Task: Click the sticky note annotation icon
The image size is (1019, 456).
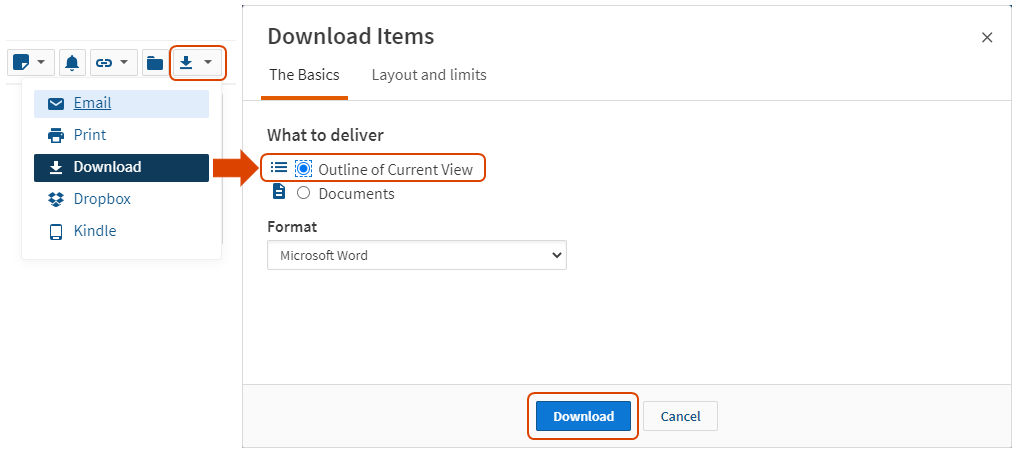Action: [21, 63]
